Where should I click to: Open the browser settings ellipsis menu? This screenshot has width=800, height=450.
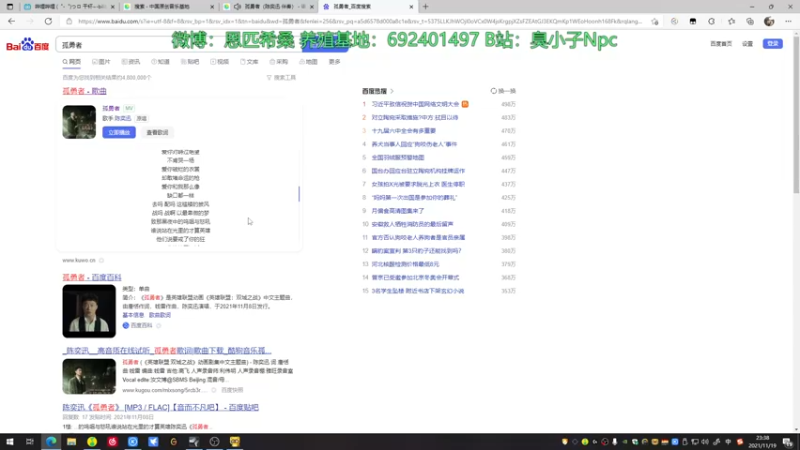(788, 21)
